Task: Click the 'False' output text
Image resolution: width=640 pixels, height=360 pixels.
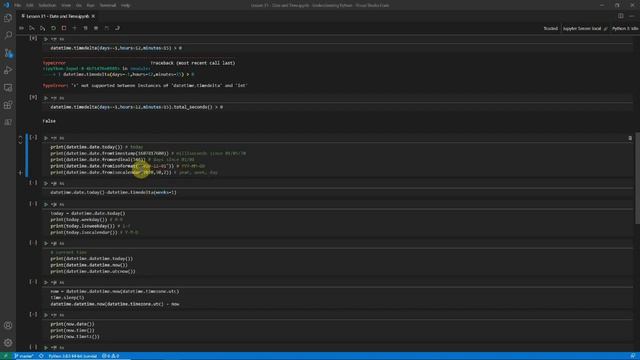Action: (x=49, y=121)
